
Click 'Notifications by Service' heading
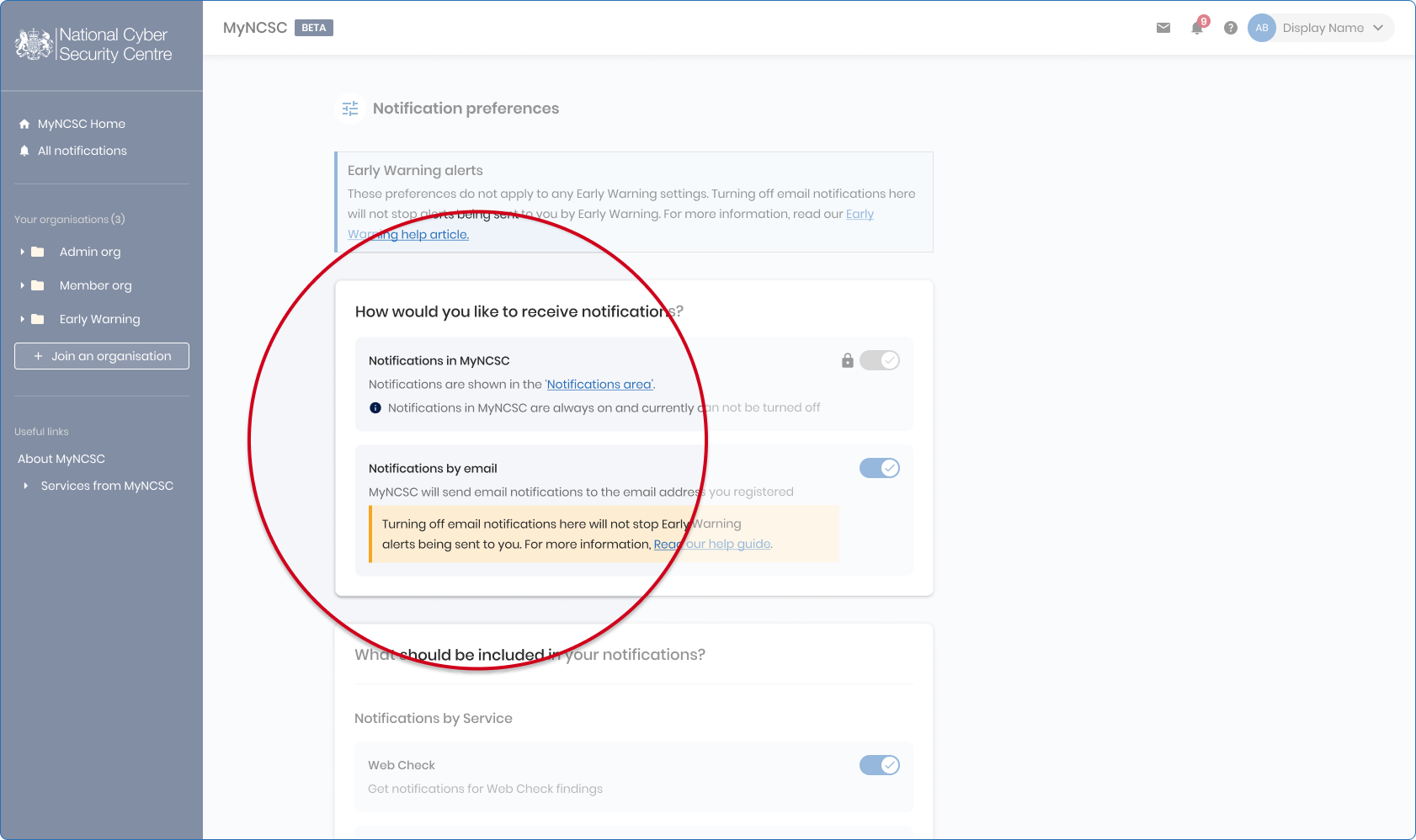pos(434,718)
